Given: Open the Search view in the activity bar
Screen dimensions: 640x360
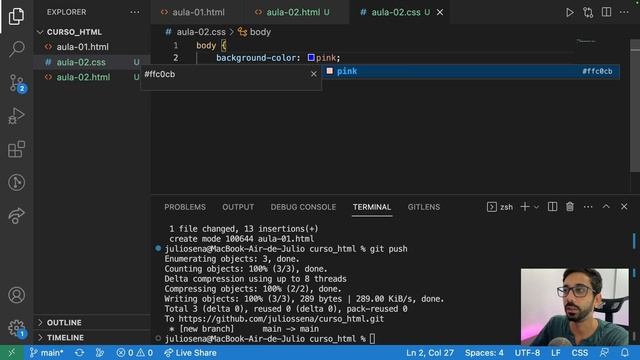Looking at the screenshot, I should pos(16,49).
